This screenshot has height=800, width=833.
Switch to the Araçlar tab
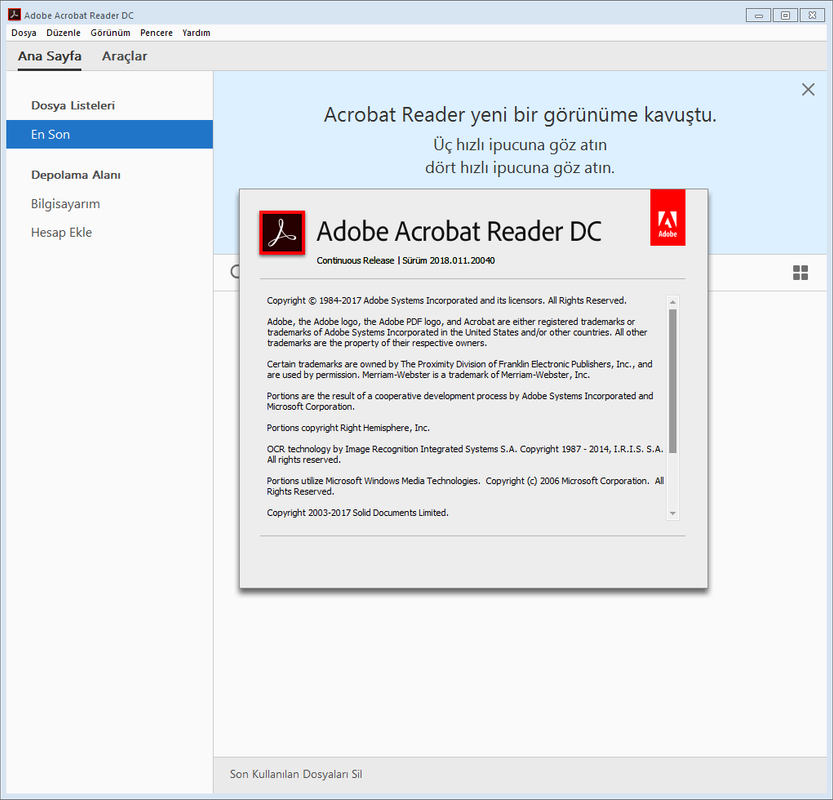click(x=124, y=56)
